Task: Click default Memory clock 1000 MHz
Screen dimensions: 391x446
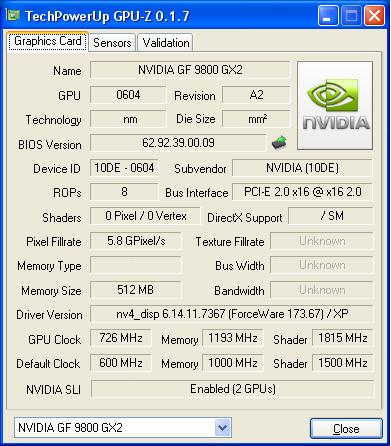Action: tap(233, 363)
